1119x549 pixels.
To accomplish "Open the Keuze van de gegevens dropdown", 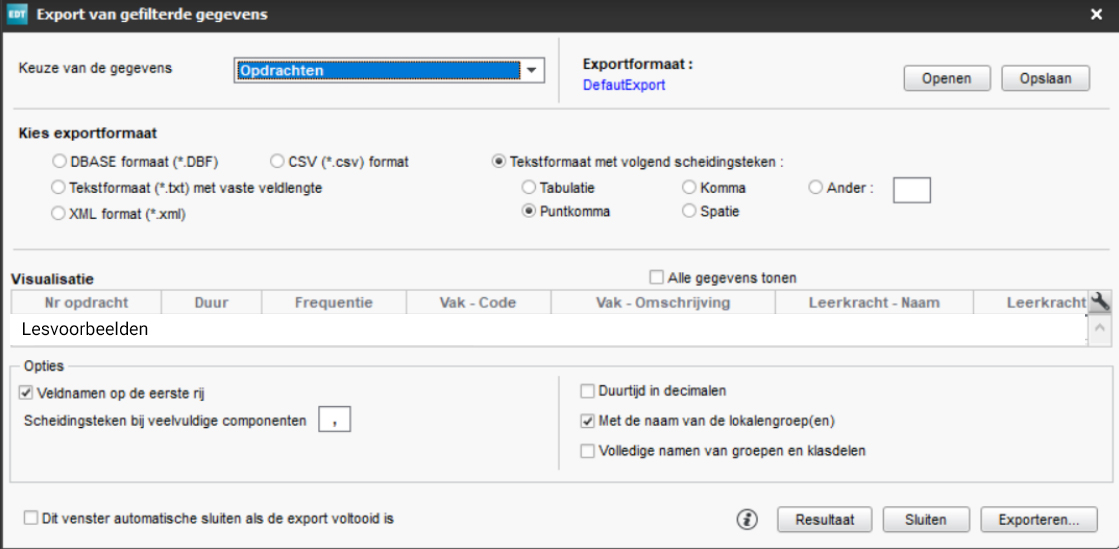I will pyautogui.click(x=532, y=70).
